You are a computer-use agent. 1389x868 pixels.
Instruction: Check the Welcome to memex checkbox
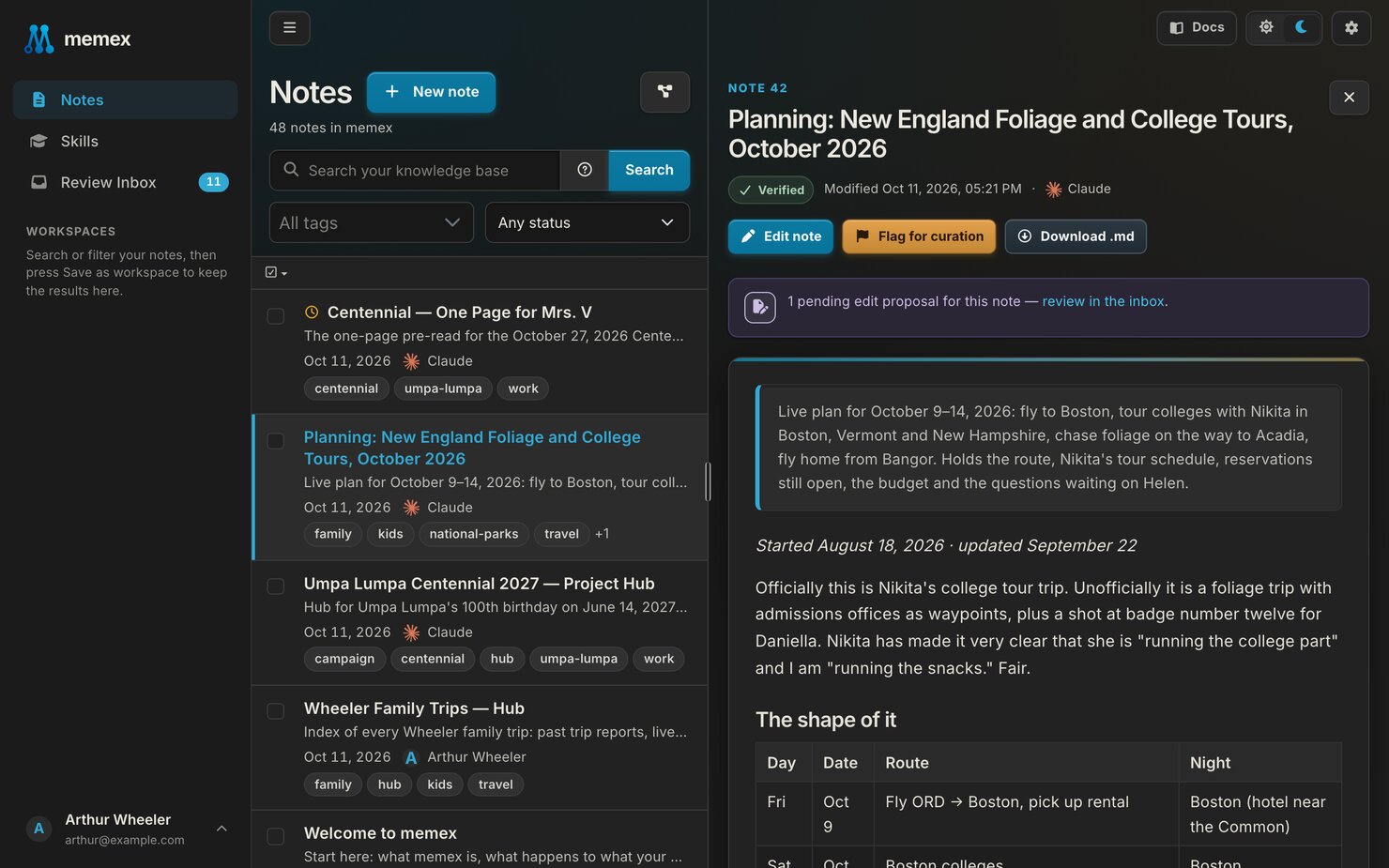pos(276,836)
